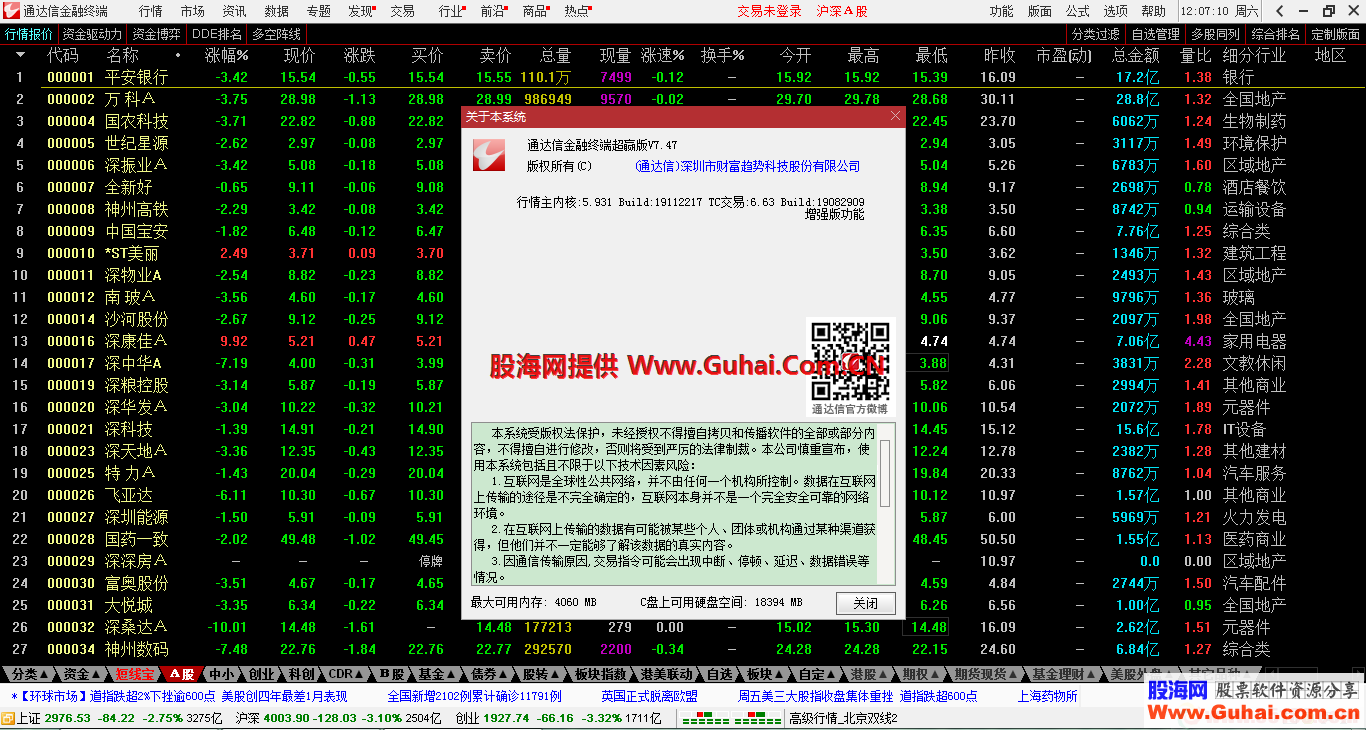
Task: Click news headline 全国新增2102例累计确诊11791例
Action: click(474, 696)
